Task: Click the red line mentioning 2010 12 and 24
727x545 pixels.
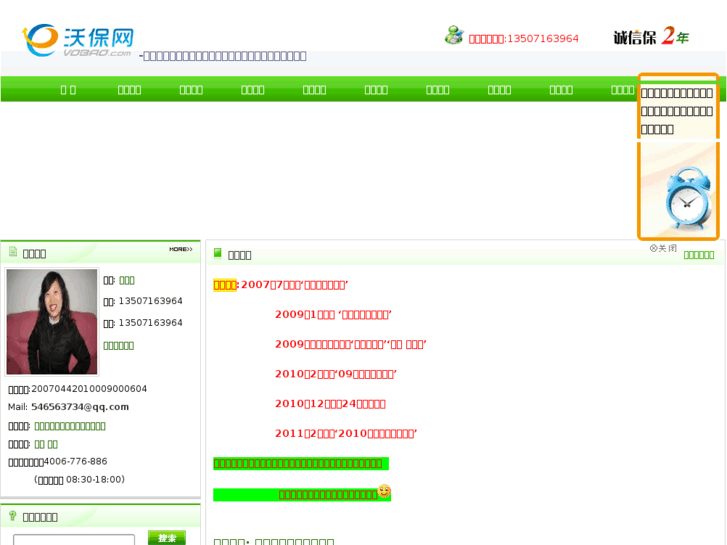Action: pyautogui.click(x=330, y=404)
